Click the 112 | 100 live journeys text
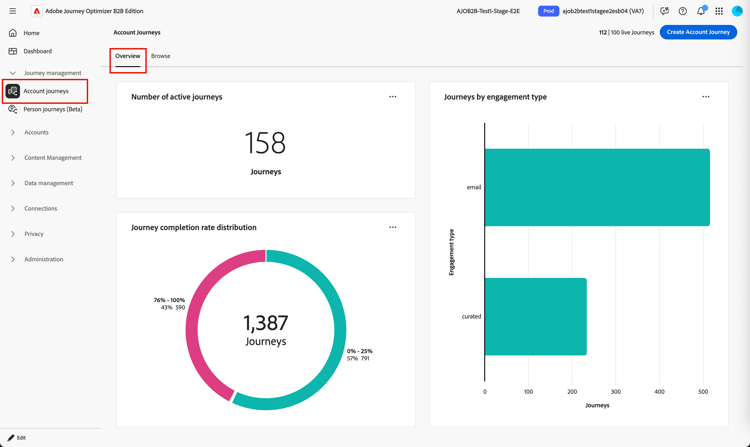Screen dimensions: 750x447 [627, 33]
